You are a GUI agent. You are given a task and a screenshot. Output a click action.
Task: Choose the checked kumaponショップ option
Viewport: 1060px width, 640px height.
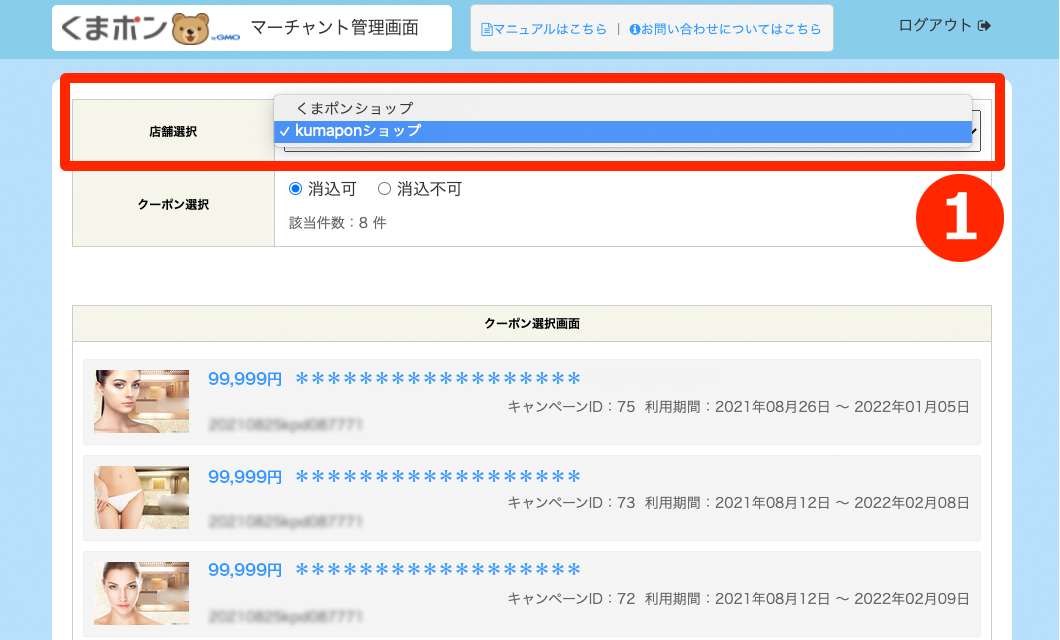pos(357,131)
